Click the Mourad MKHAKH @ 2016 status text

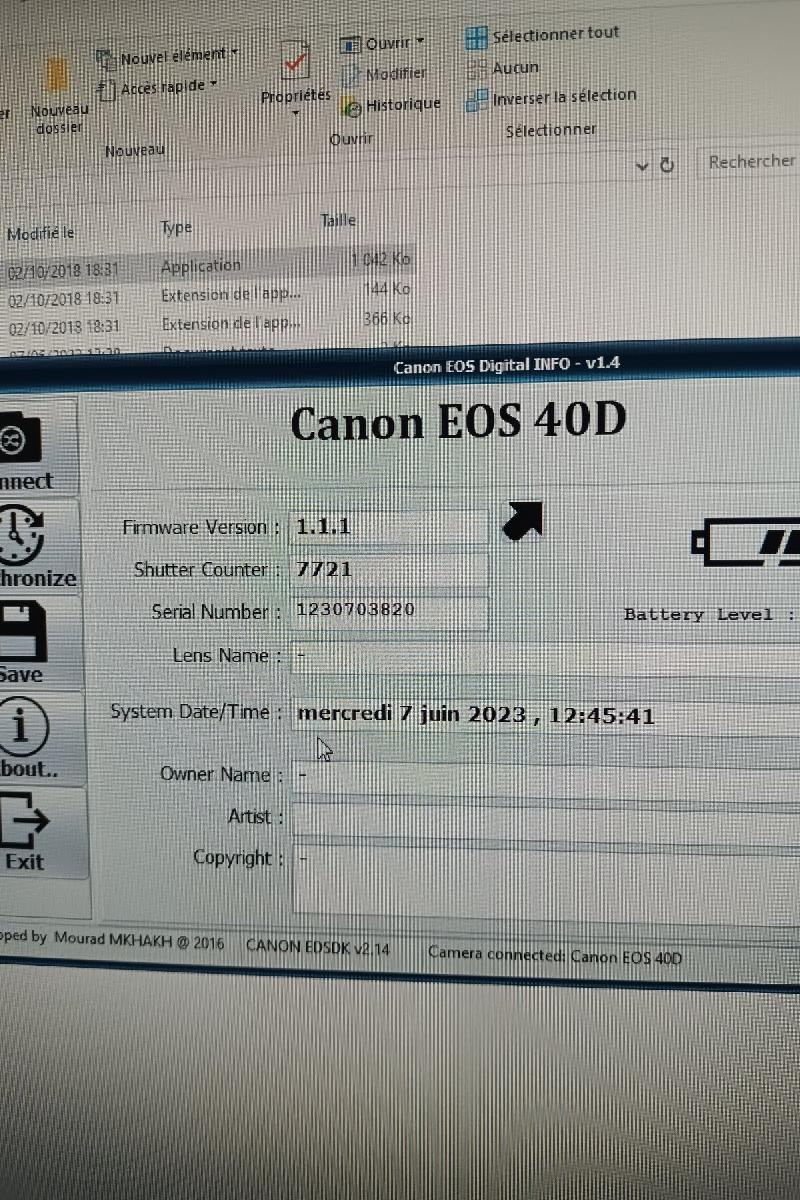[x=139, y=942]
